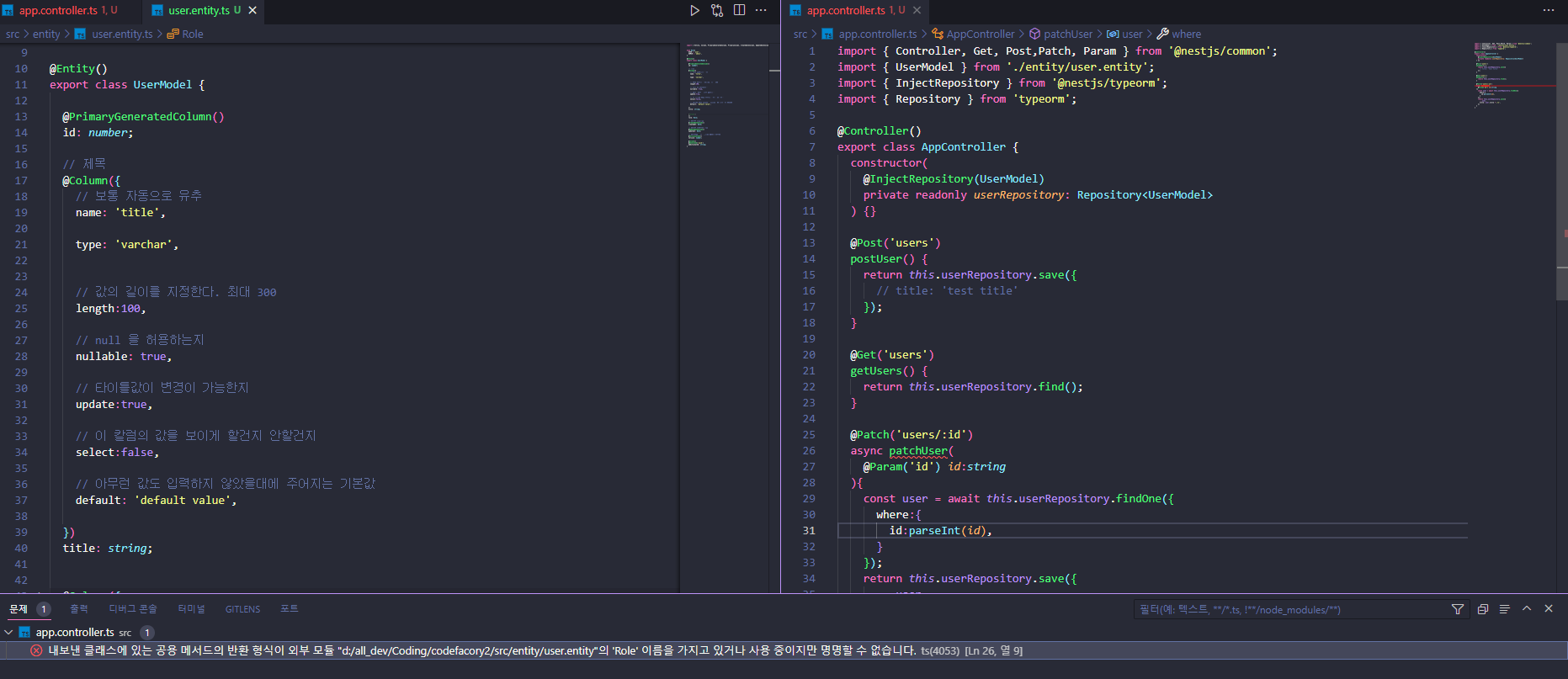Viewport: 1568px width, 679px height.
Task: Close the user.entity.ts tab
Action: pos(252,10)
